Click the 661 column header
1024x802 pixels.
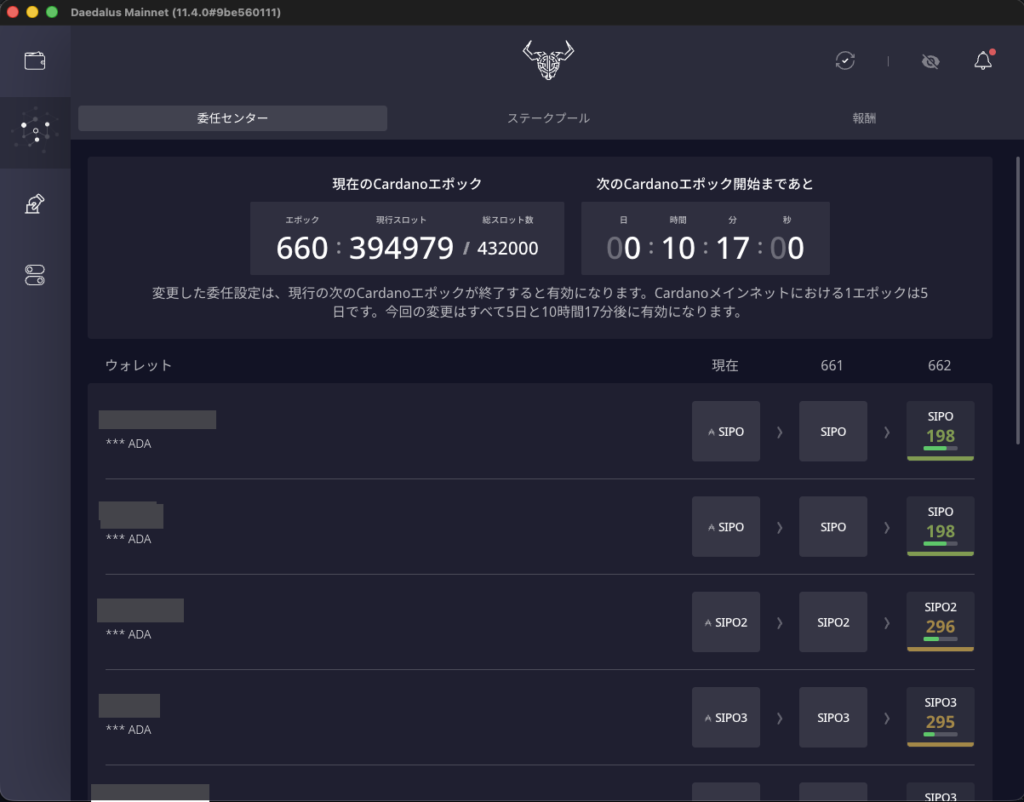(x=831, y=365)
